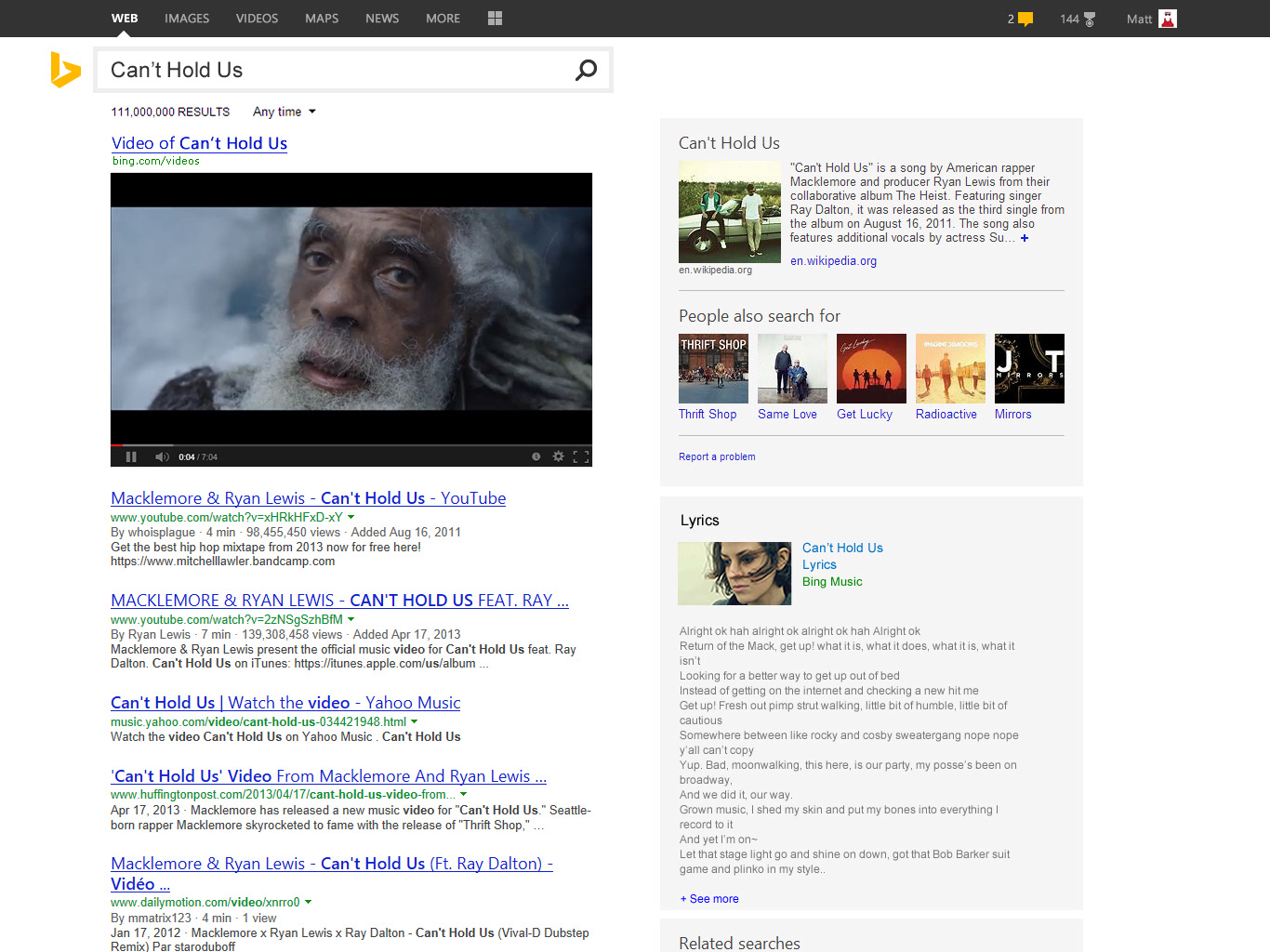Open the Mirrors text link

(1013, 415)
